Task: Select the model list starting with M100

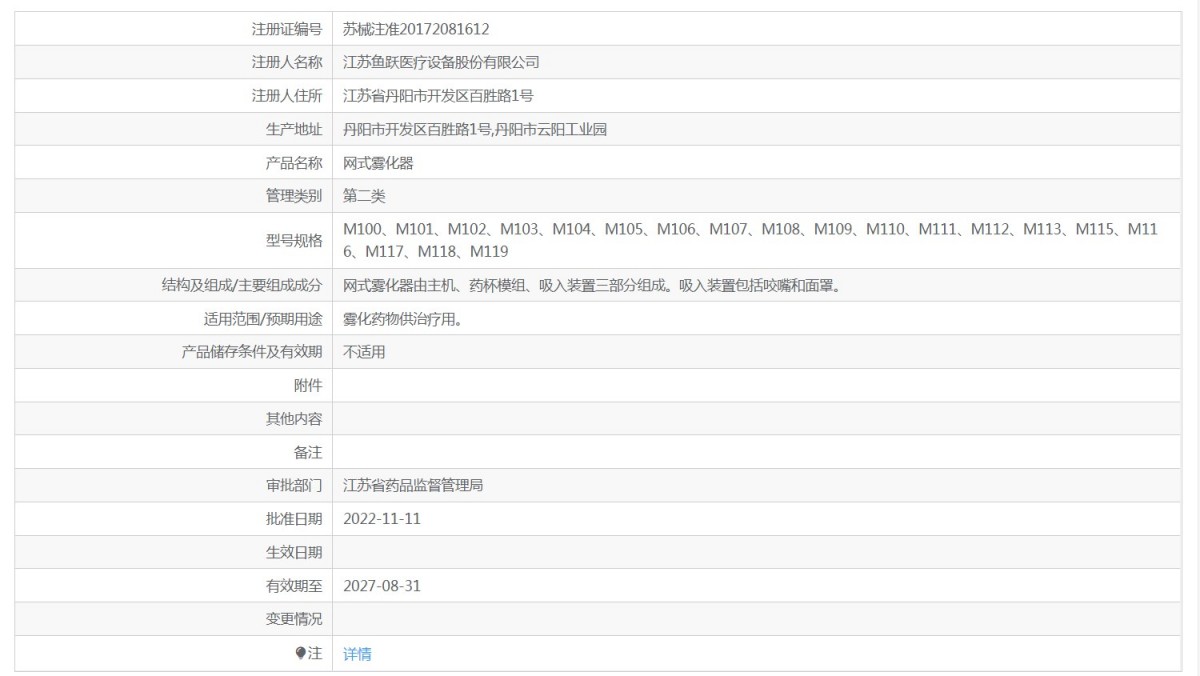Action: 750,240
